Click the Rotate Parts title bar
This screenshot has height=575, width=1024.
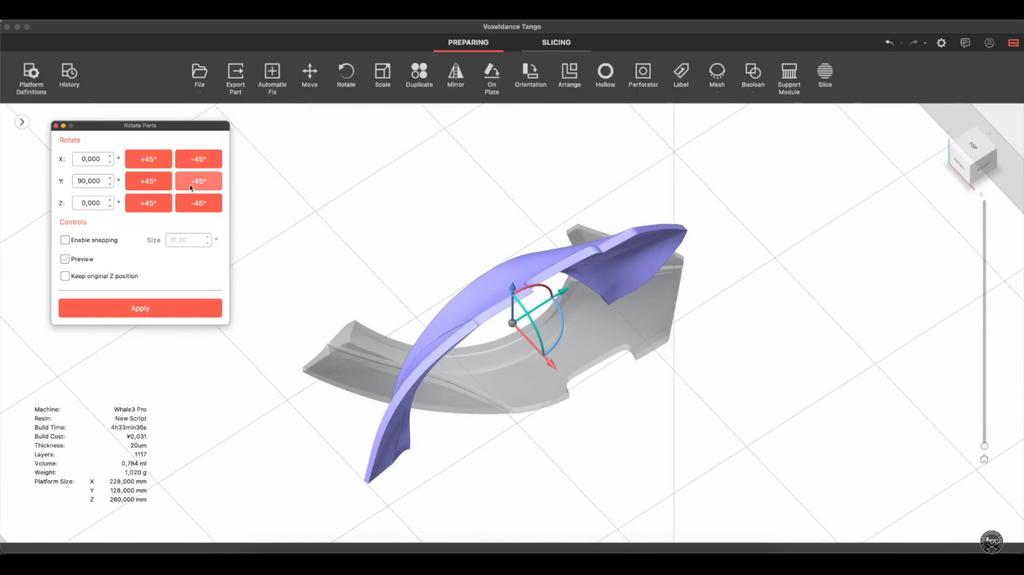click(x=140, y=125)
